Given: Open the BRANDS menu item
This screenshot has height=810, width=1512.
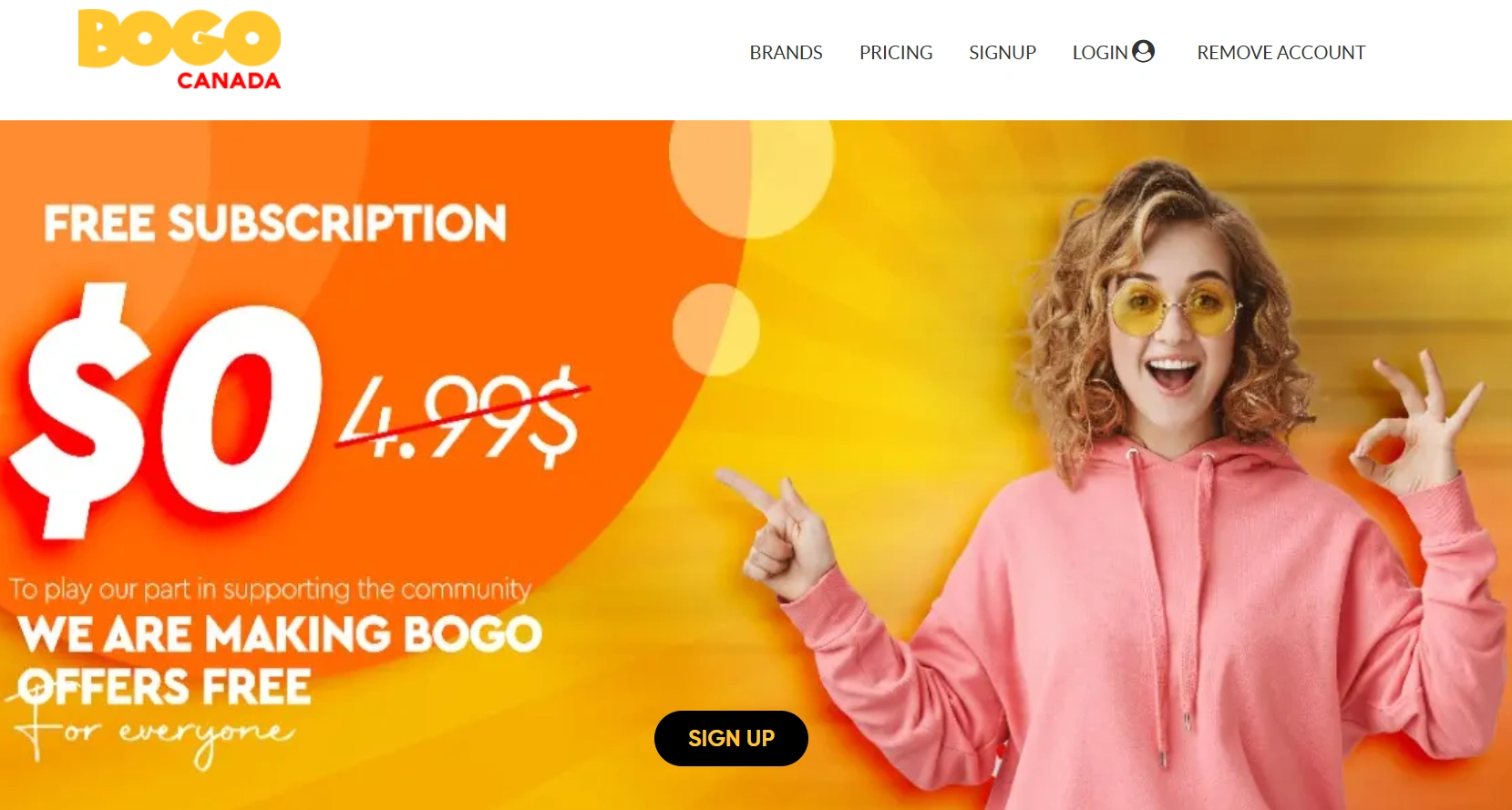Looking at the screenshot, I should (x=786, y=53).
